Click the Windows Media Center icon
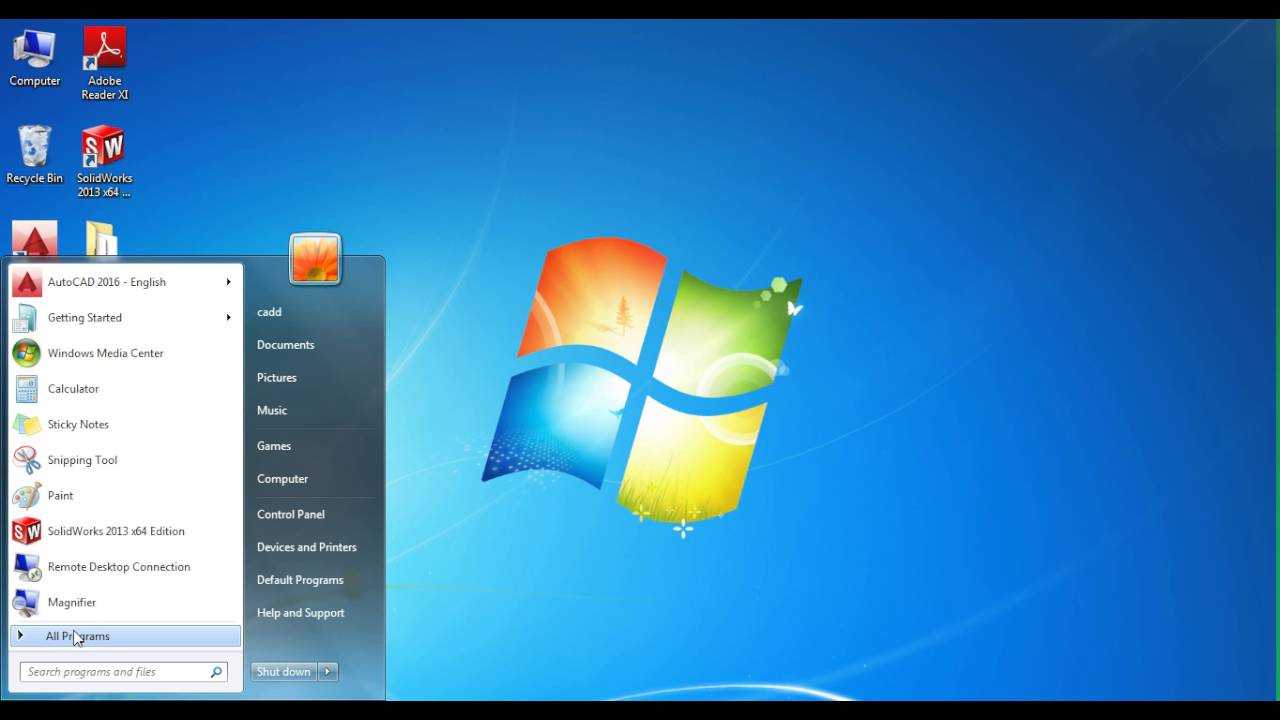The height and width of the screenshot is (720, 1280). point(27,353)
